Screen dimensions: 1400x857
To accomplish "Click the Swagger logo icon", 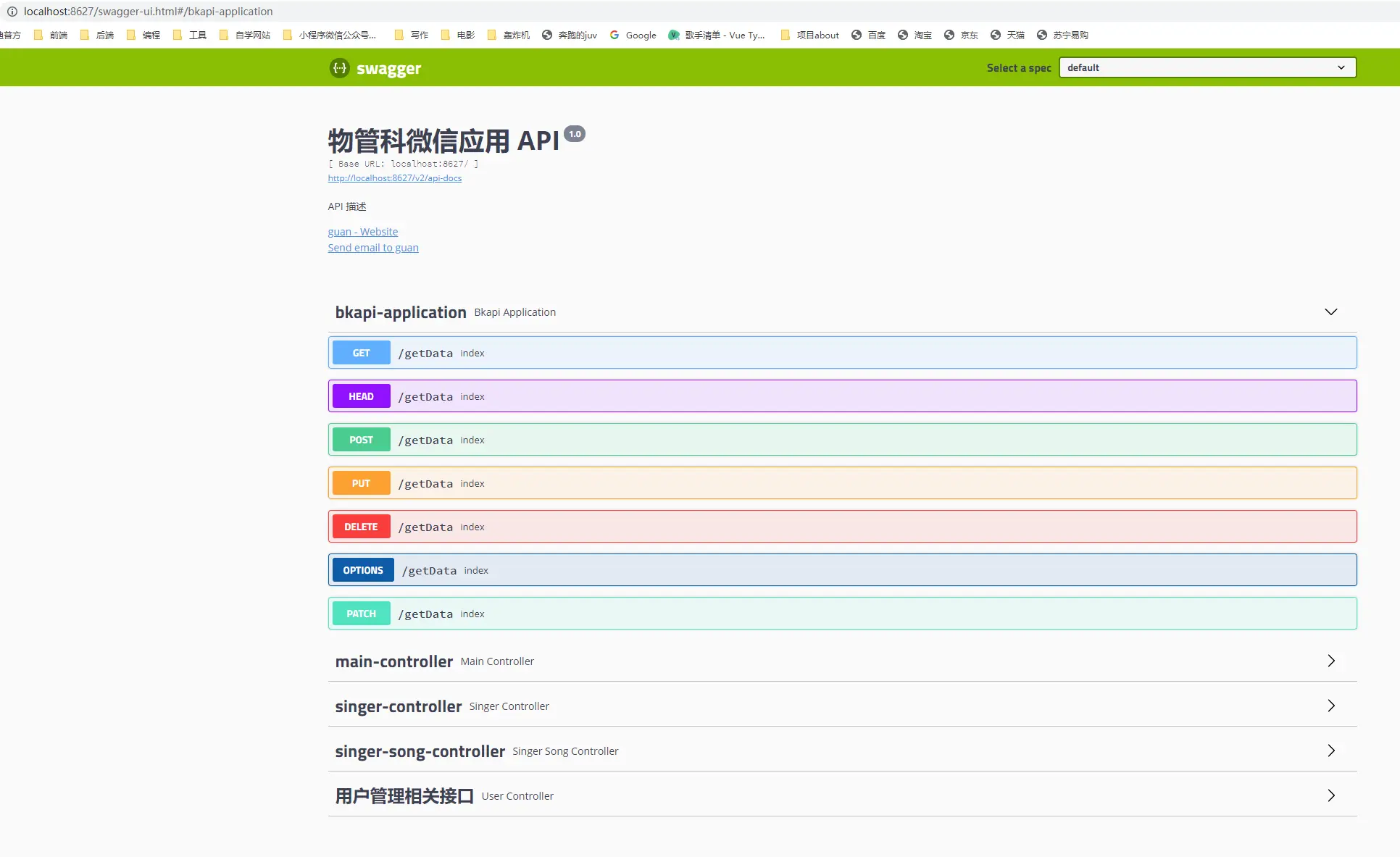I will tap(339, 68).
